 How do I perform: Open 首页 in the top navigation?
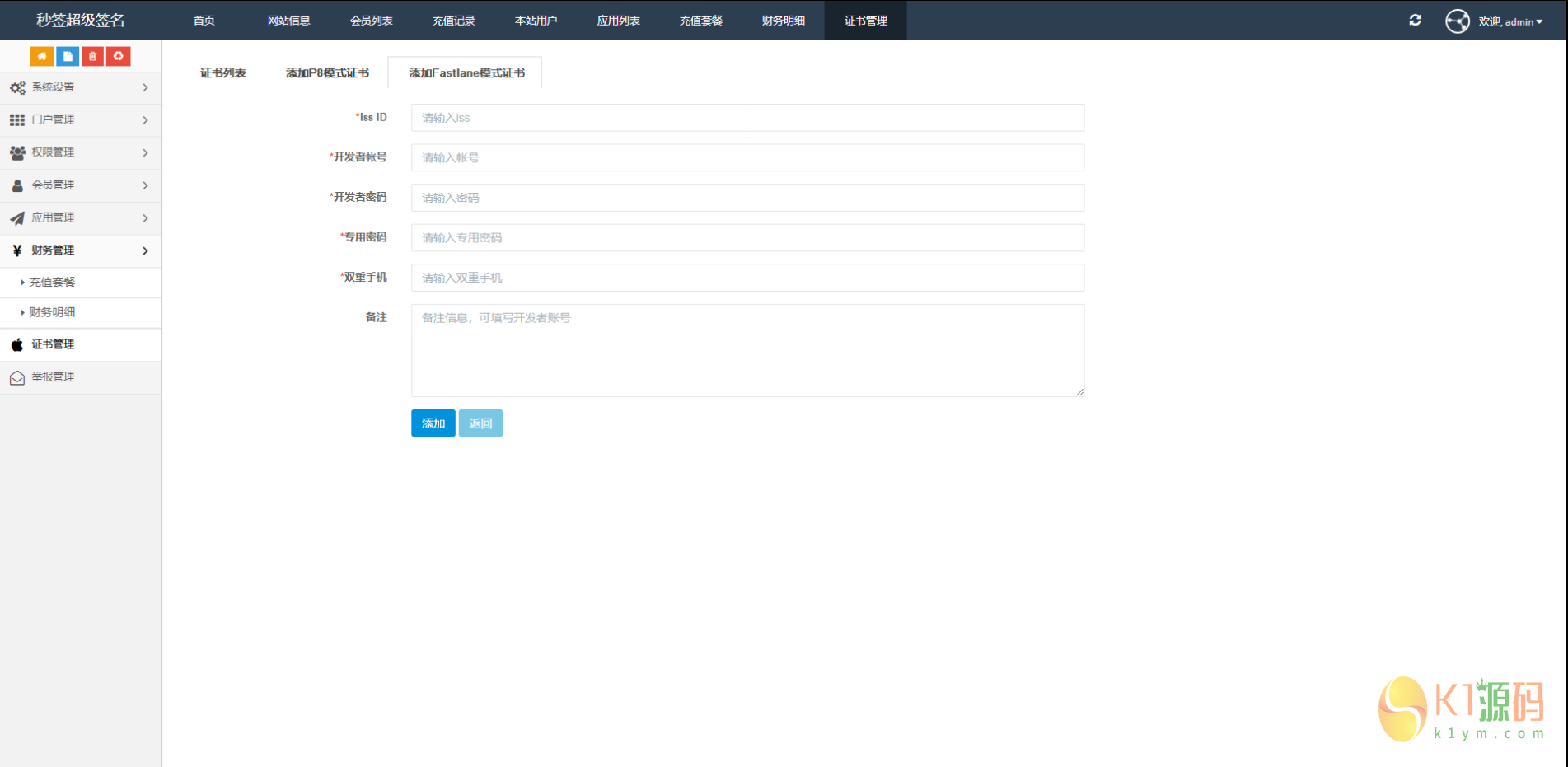(204, 21)
